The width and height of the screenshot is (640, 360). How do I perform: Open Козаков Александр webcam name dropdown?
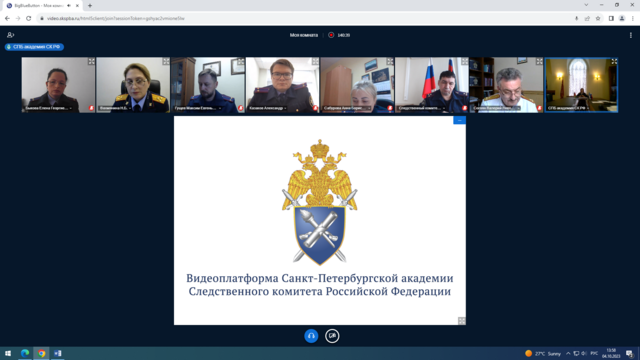coord(268,108)
